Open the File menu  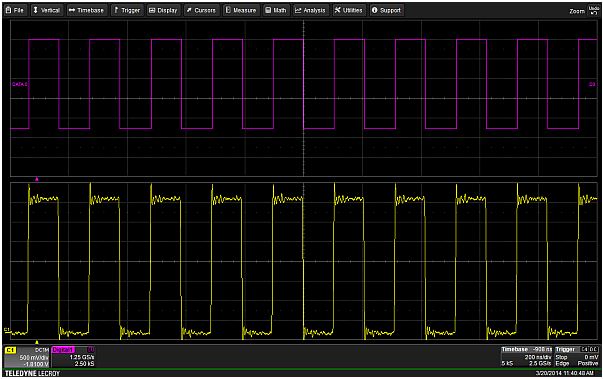[x=15, y=10]
